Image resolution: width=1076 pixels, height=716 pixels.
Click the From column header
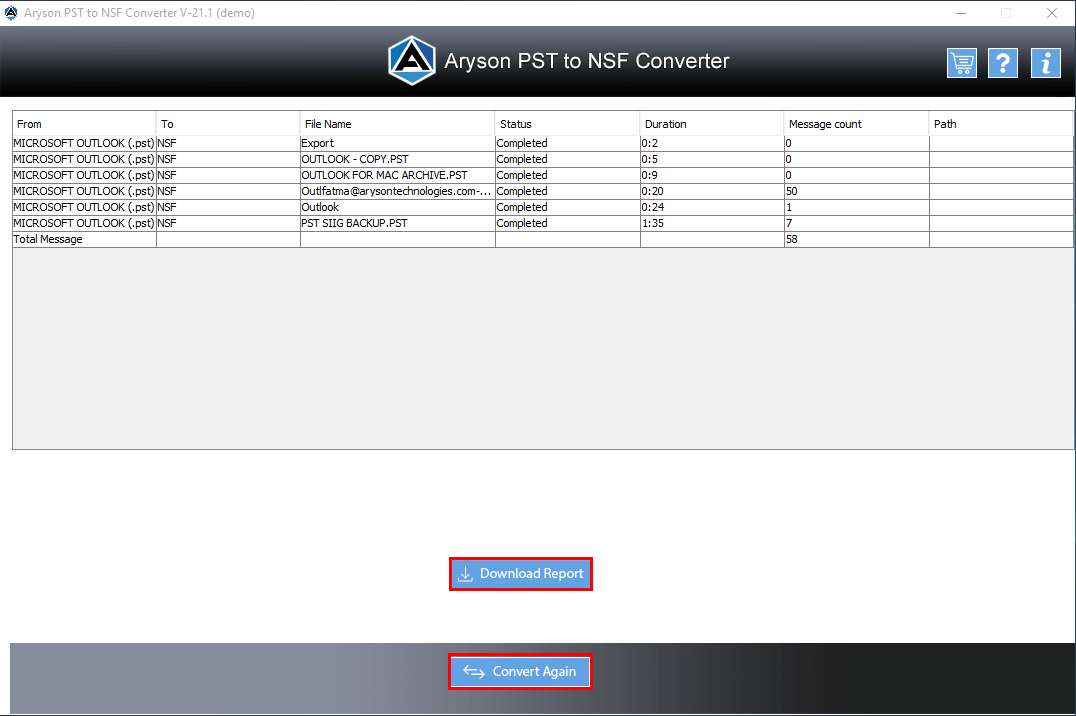pos(84,124)
